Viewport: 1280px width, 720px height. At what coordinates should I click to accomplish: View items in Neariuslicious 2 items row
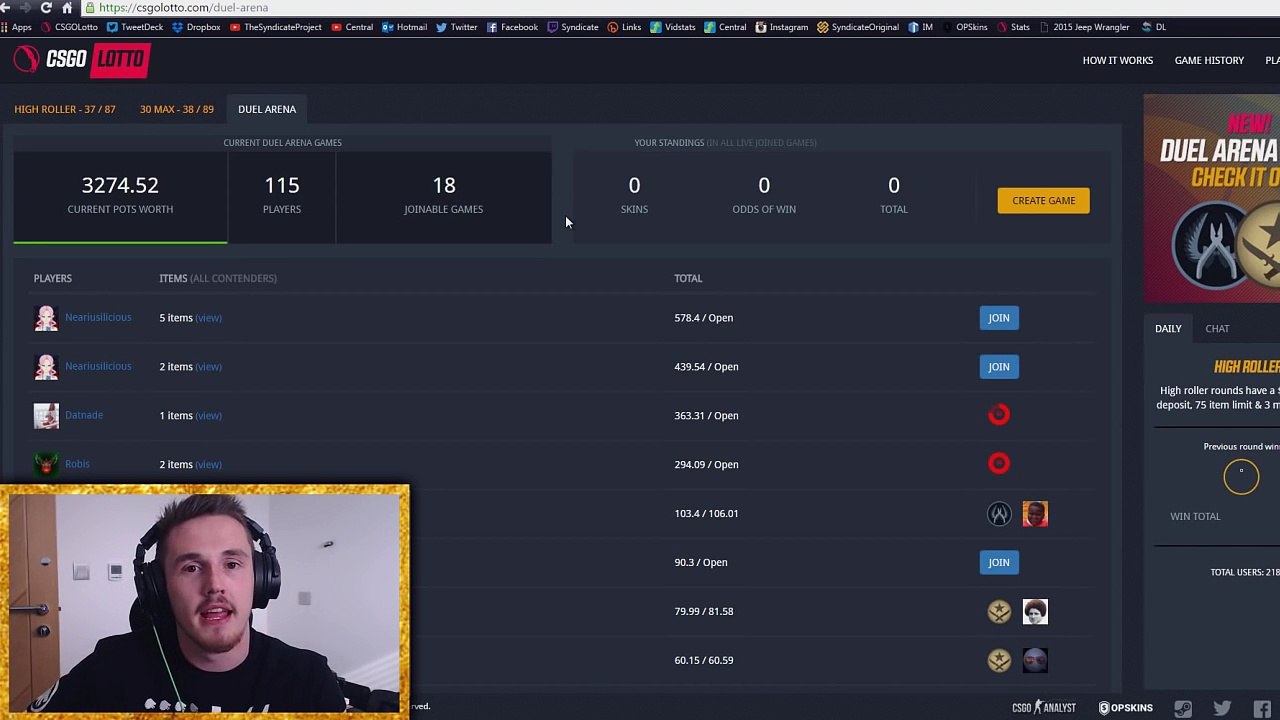click(x=208, y=367)
